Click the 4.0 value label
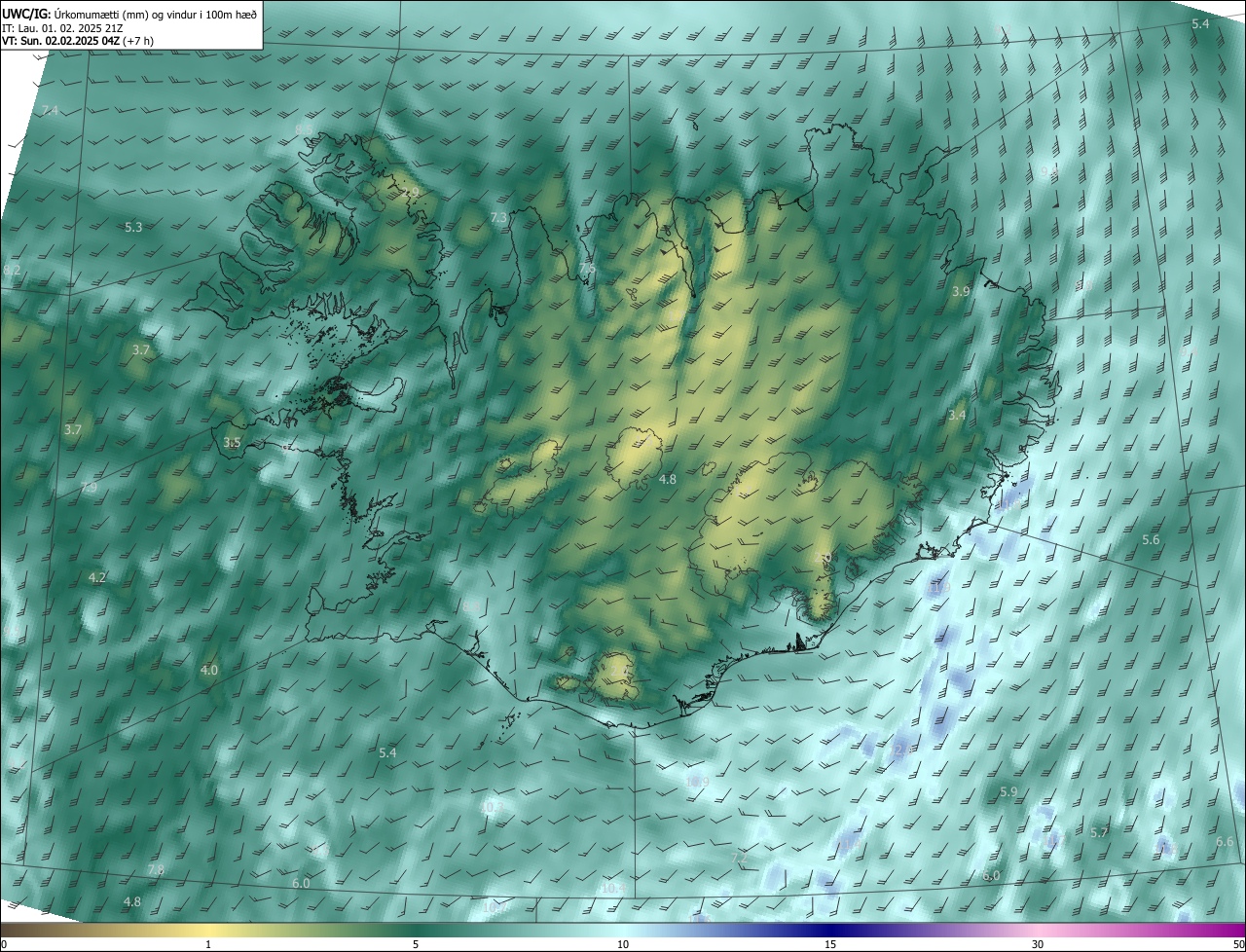 209,671
